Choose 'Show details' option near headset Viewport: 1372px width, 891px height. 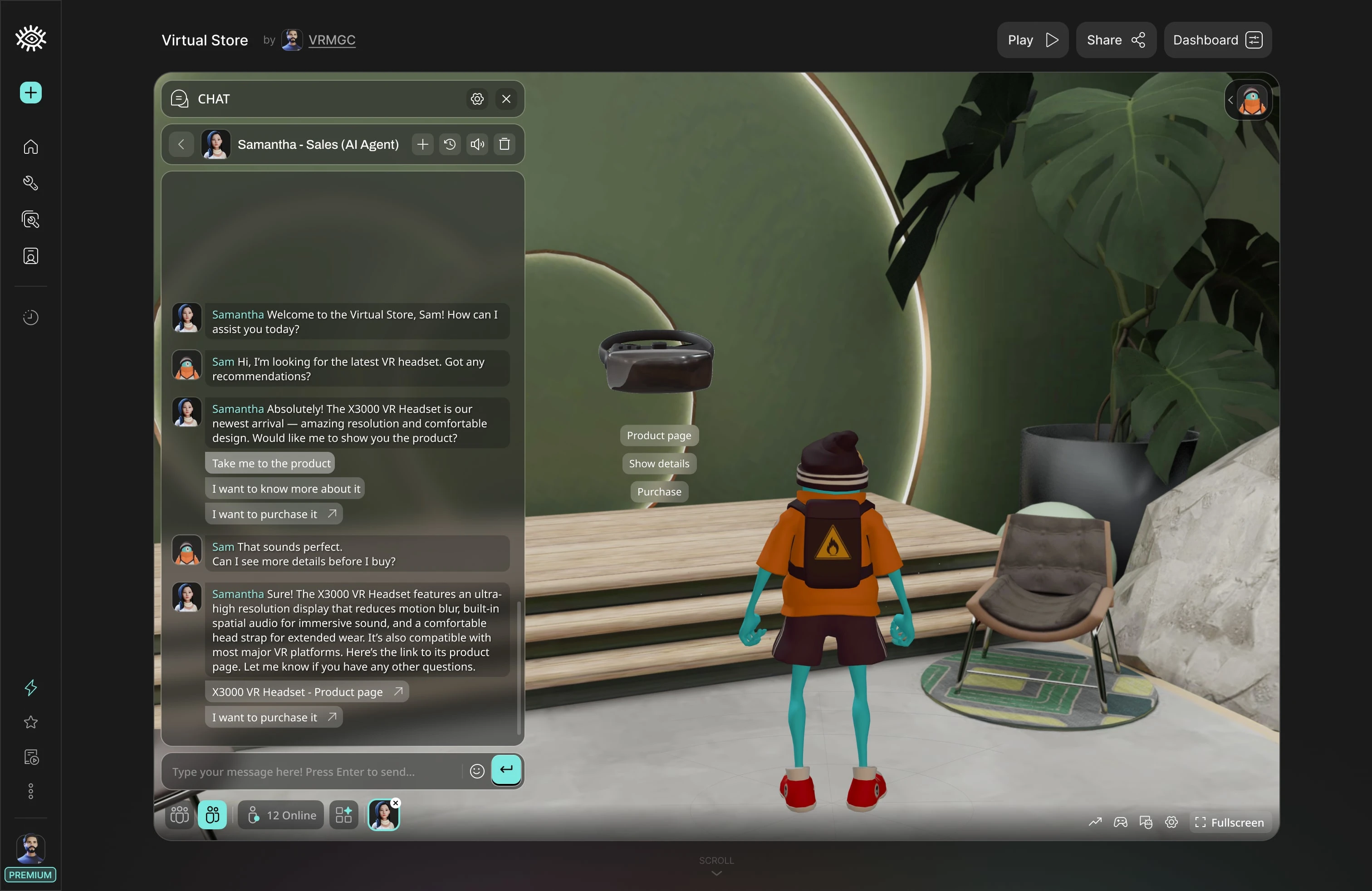659,463
